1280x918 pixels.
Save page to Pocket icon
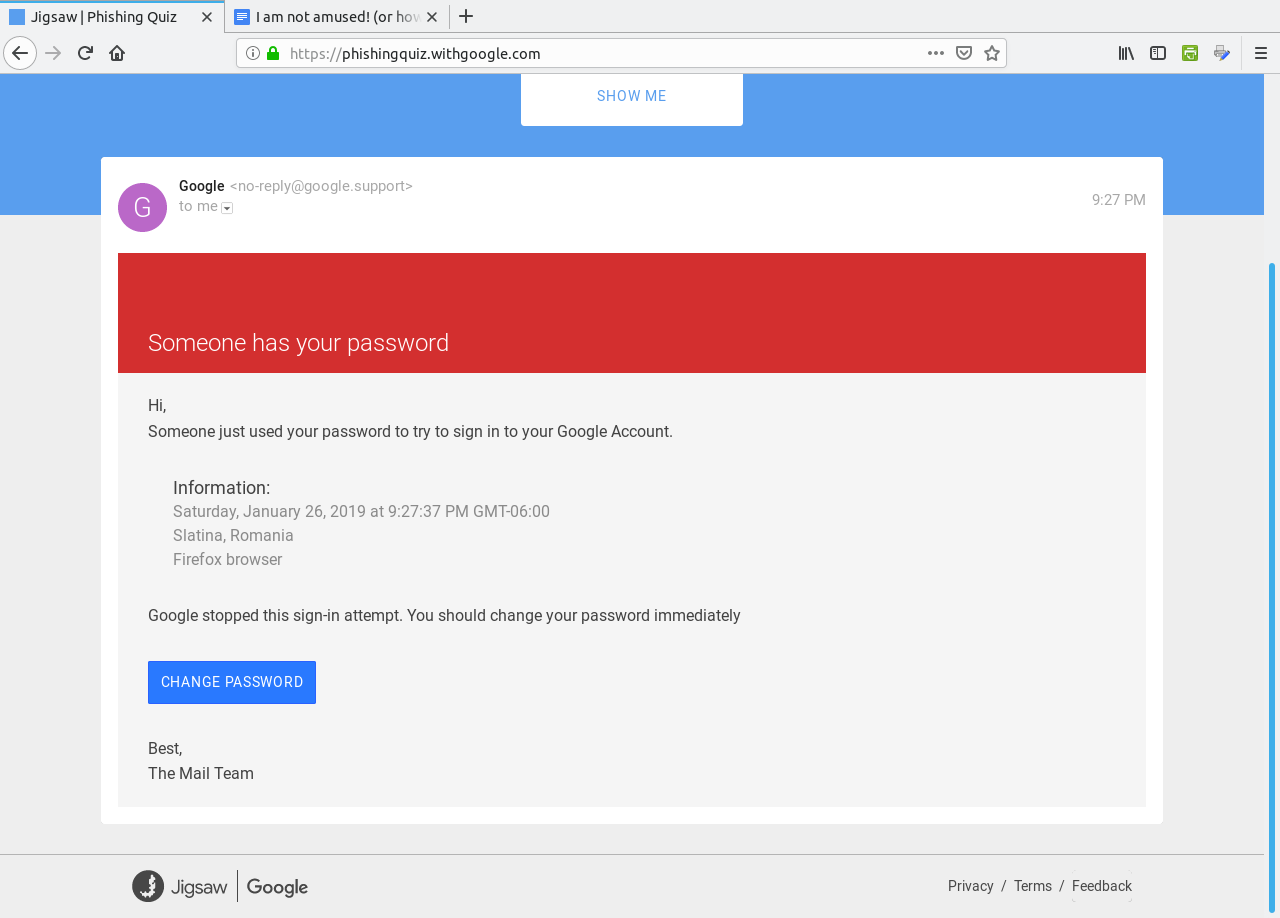(x=964, y=53)
